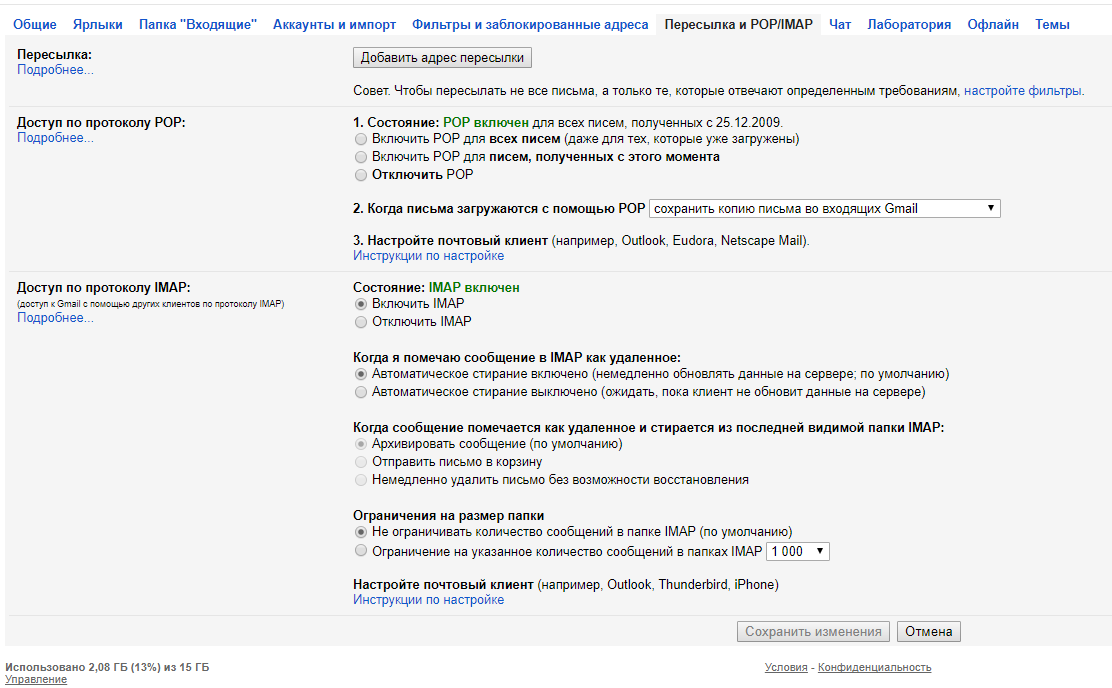
Task: Follow the "настройте фильтры" link
Action: coord(1022,91)
